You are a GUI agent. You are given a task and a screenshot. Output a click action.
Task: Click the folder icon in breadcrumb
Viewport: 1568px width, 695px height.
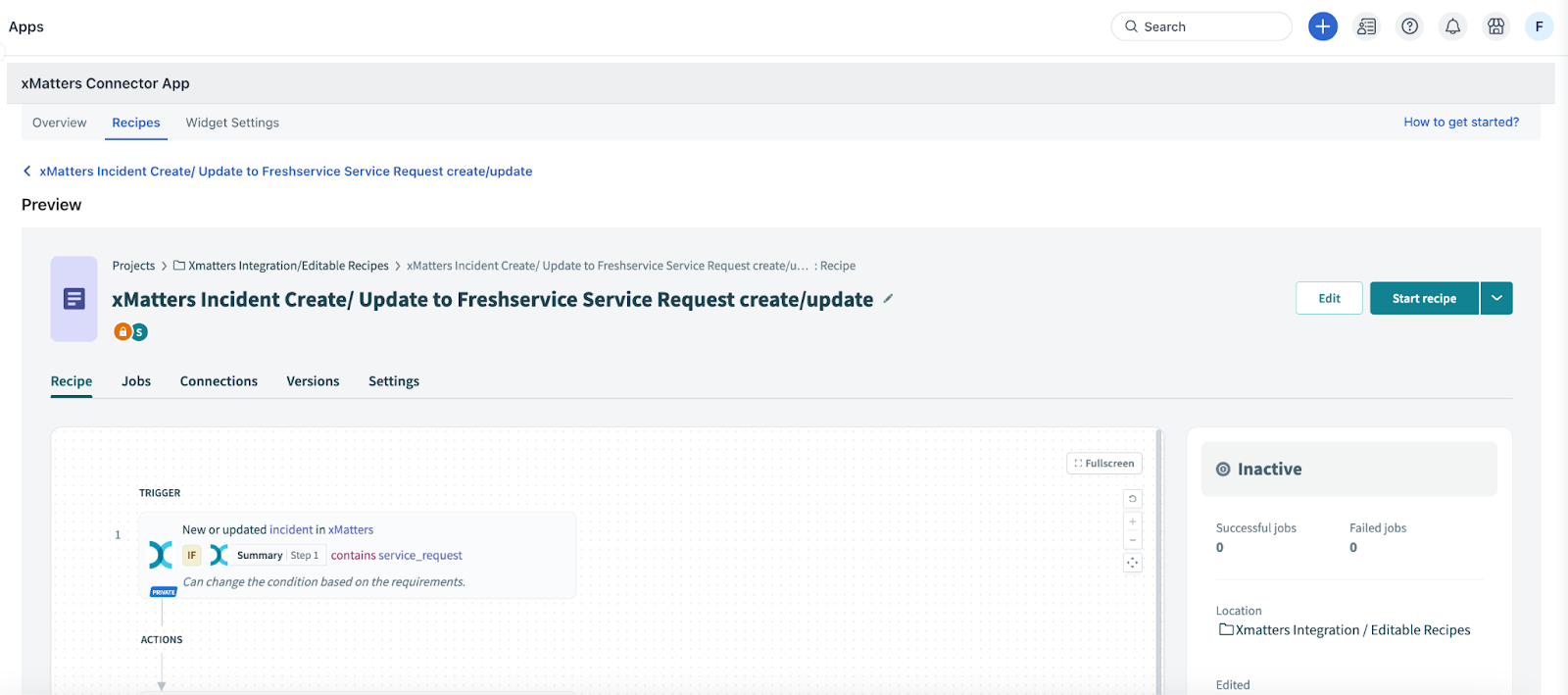pyautogui.click(x=179, y=266)
